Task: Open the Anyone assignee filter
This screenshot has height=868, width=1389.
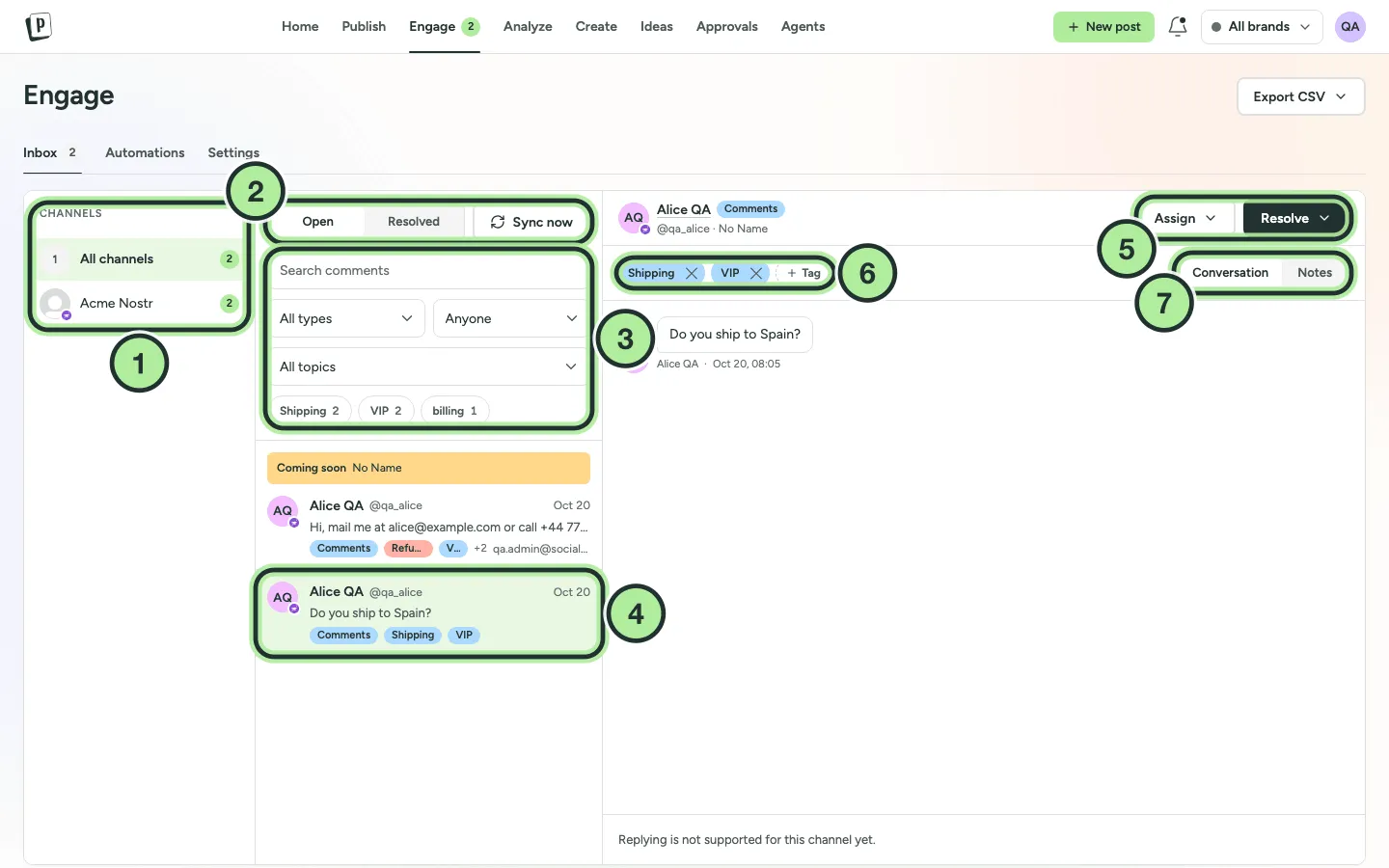Action: [511, 318]
